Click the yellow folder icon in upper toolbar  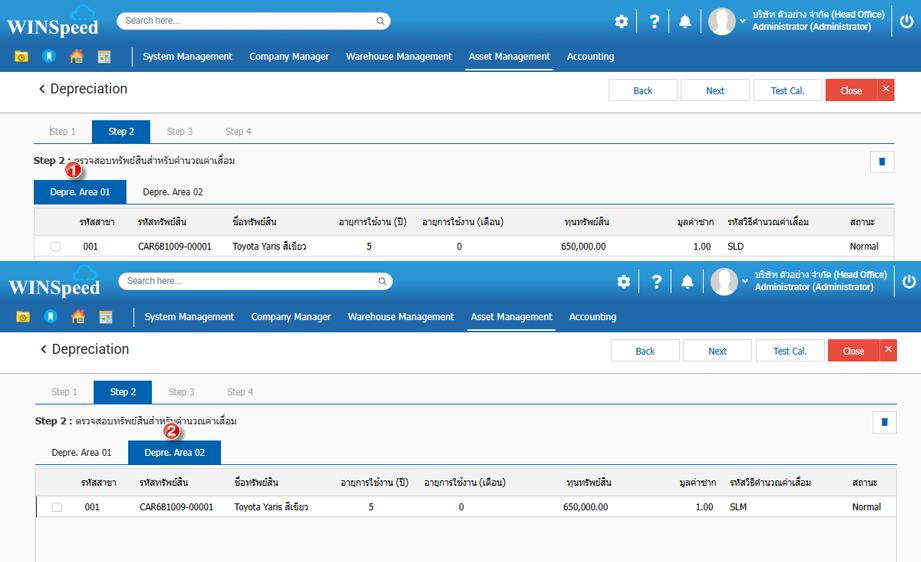point(21,57)
